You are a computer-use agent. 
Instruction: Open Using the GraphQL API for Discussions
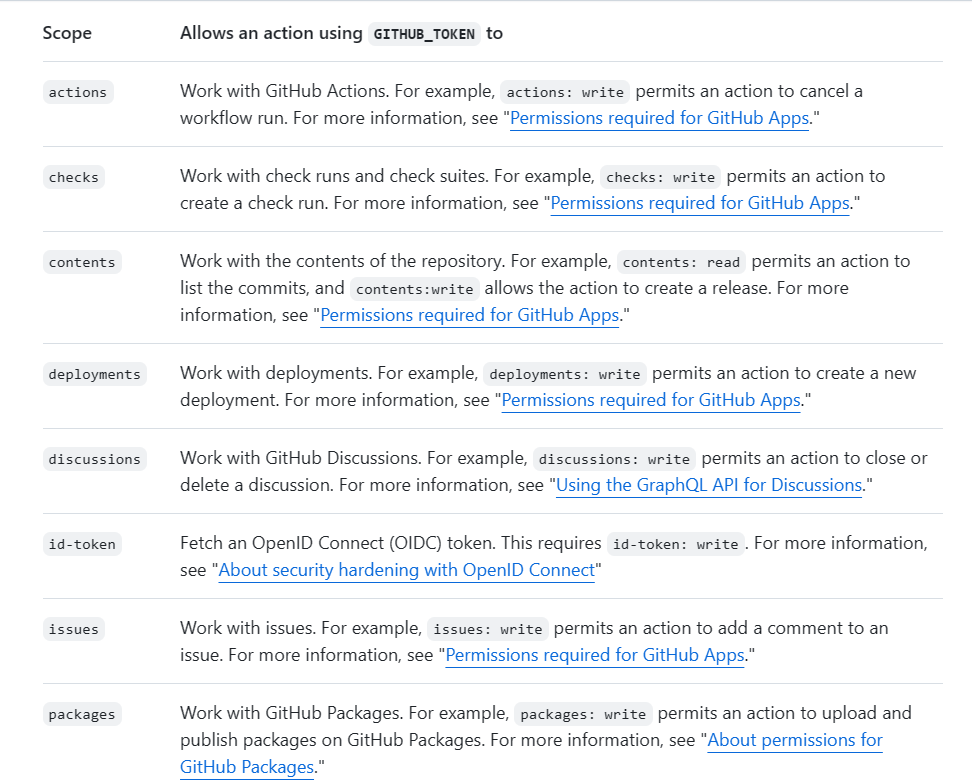(709, 485)
